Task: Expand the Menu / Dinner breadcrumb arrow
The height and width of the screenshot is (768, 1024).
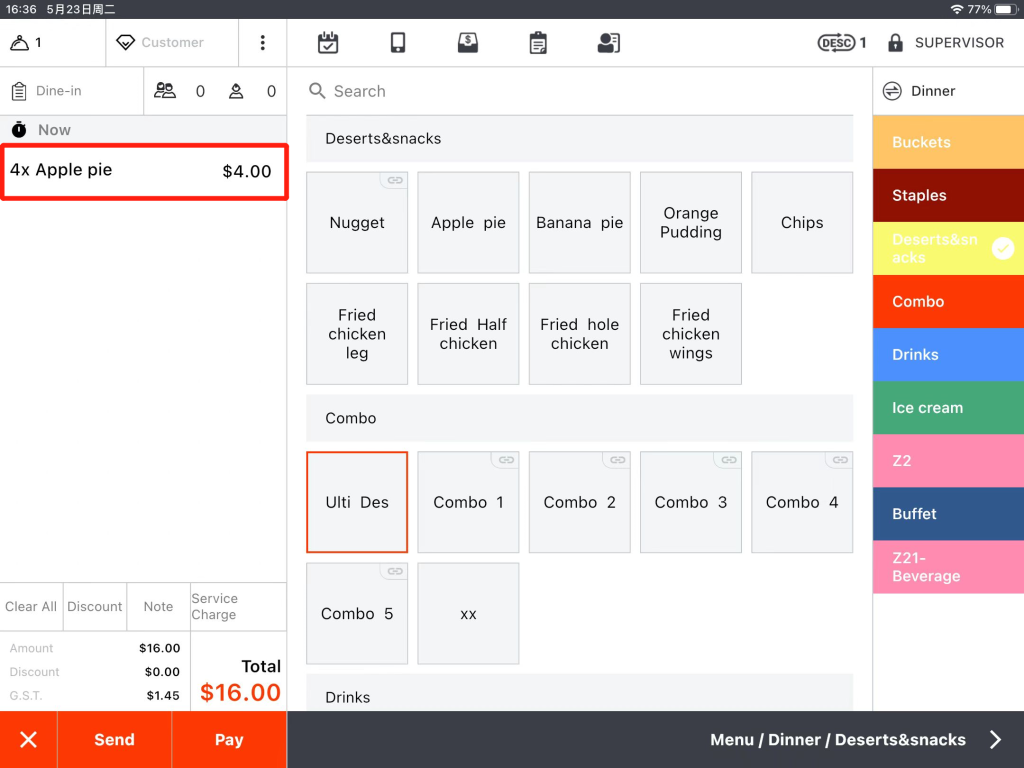Action: 995,740
